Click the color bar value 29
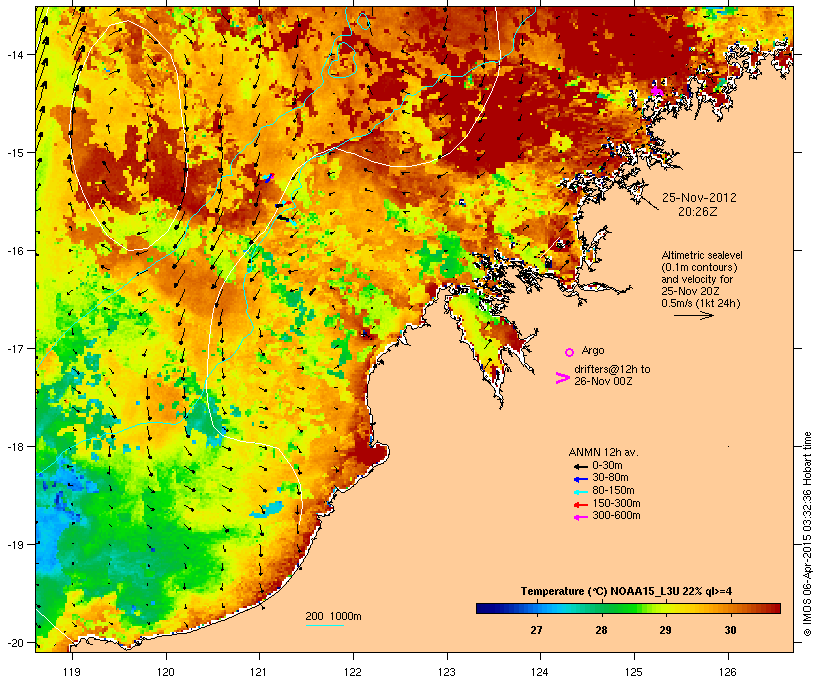820x680 pixels. (665, 630)
